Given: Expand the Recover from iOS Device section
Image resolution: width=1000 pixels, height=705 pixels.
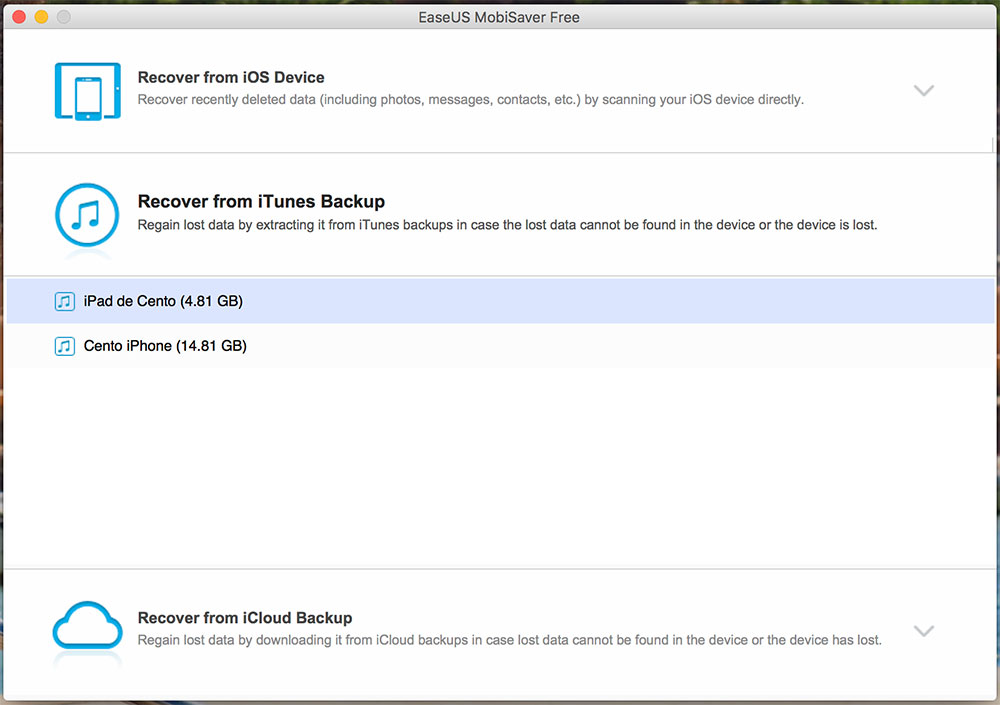Looking at the screenshot, I should pos(923,90).
